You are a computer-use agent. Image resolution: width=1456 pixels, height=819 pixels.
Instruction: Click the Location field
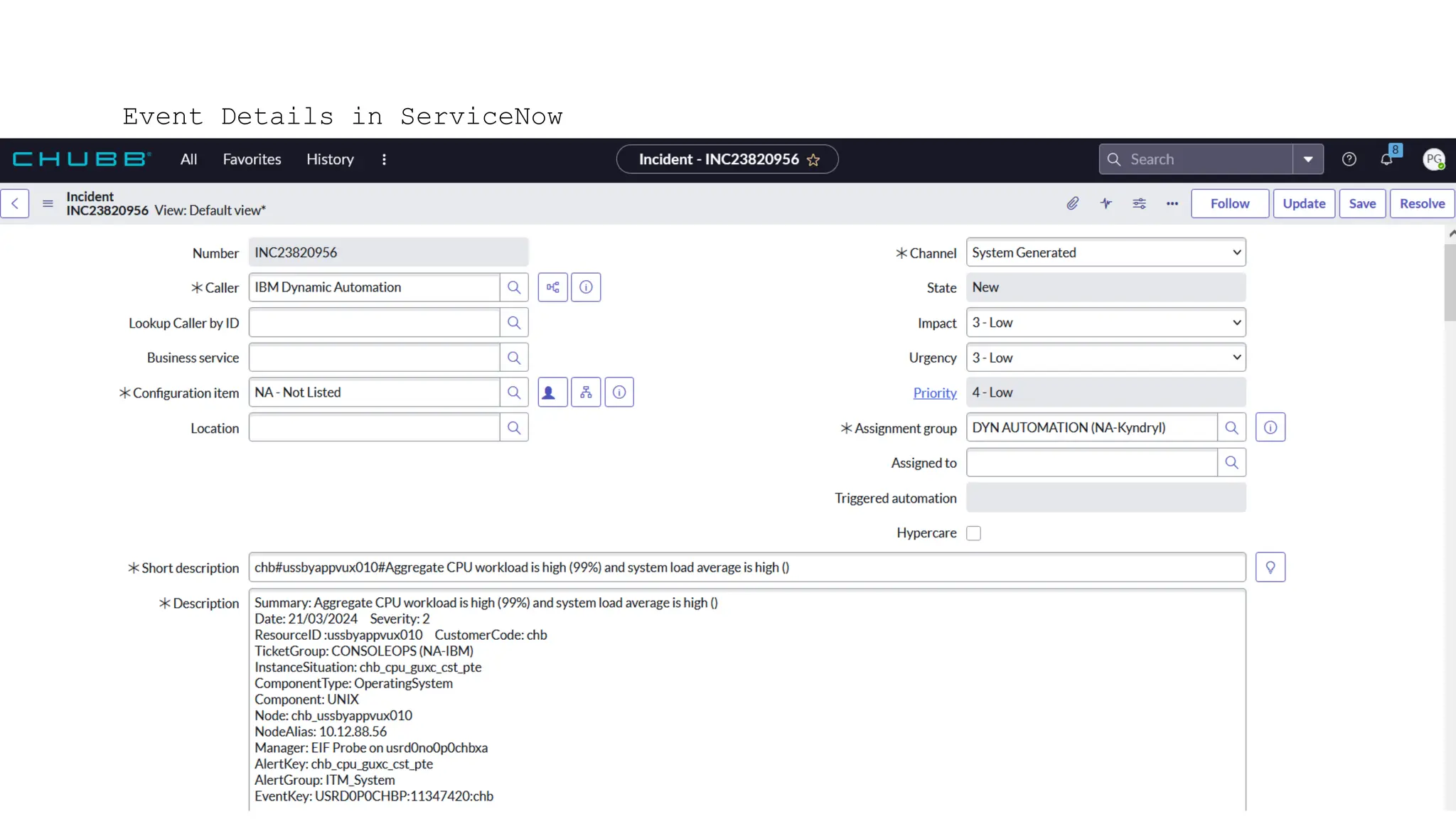click(374, 428)
